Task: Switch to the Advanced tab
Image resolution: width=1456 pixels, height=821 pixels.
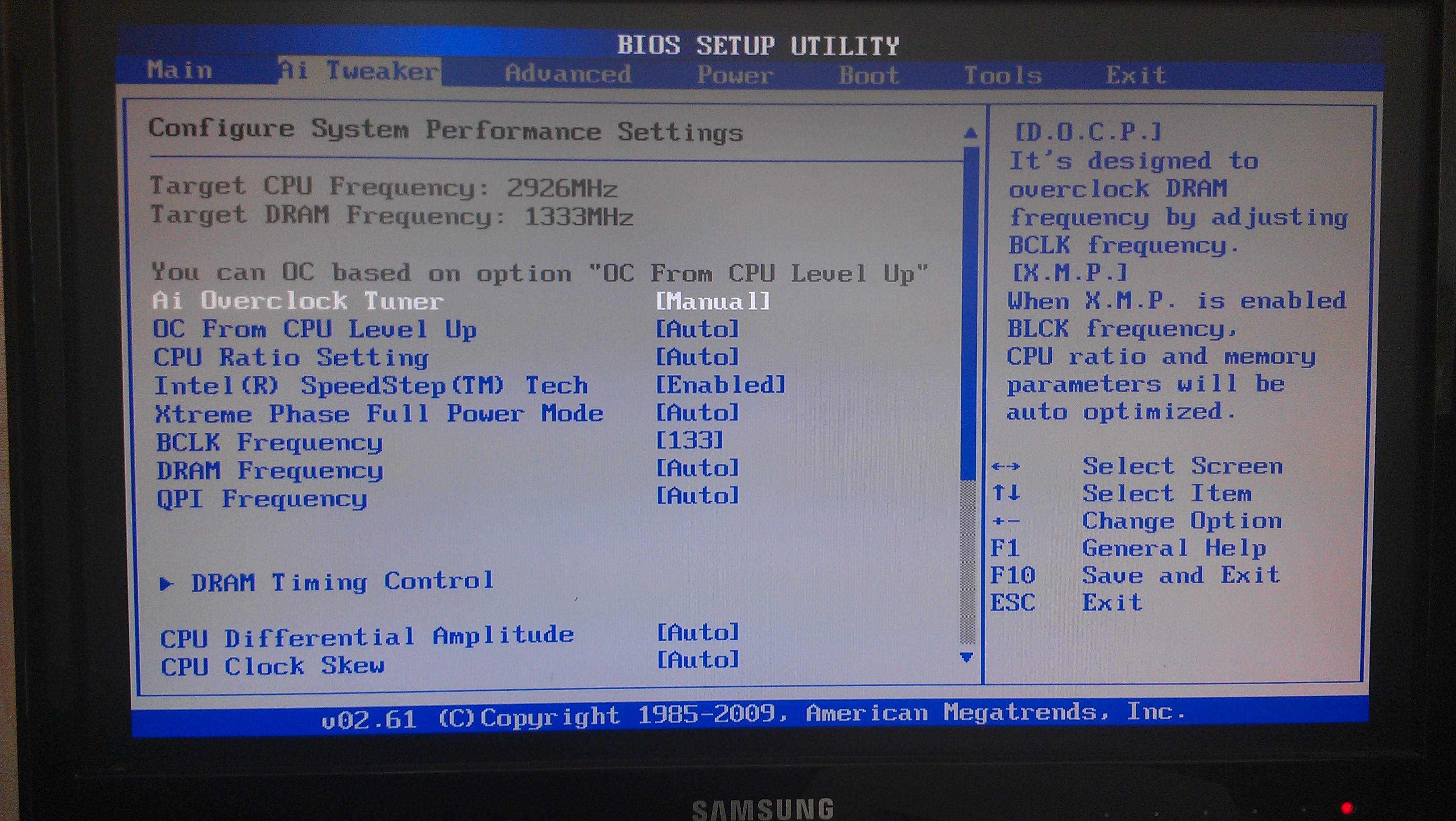Action: pos(567,74)
